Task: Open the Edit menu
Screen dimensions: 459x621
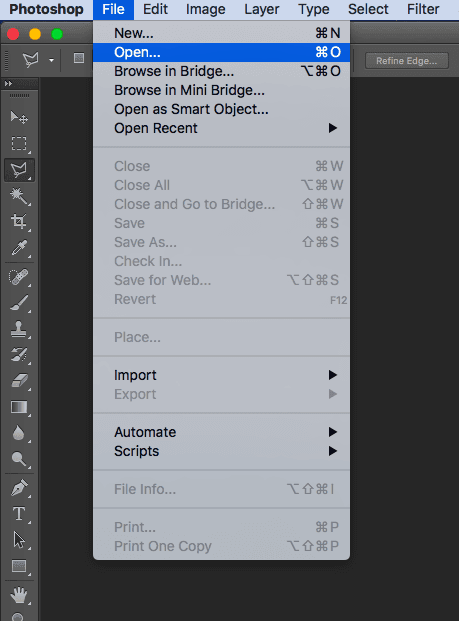Action: (x=155, y=9)
